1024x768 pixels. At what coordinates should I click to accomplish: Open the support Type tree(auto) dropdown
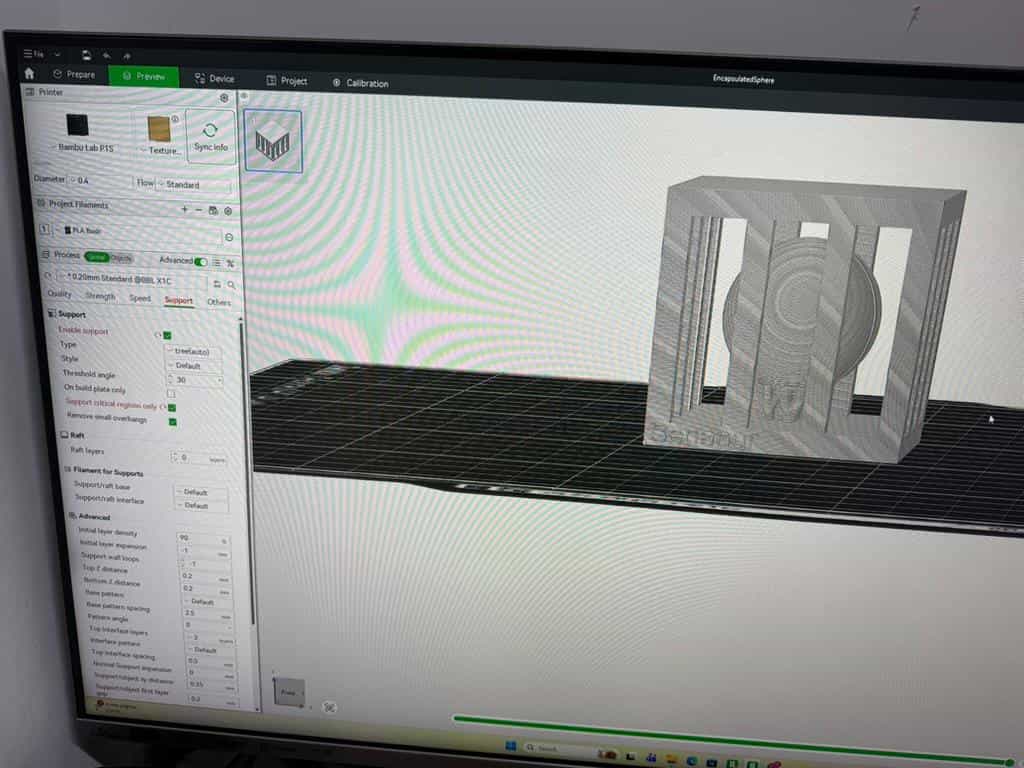click(193, 351)
